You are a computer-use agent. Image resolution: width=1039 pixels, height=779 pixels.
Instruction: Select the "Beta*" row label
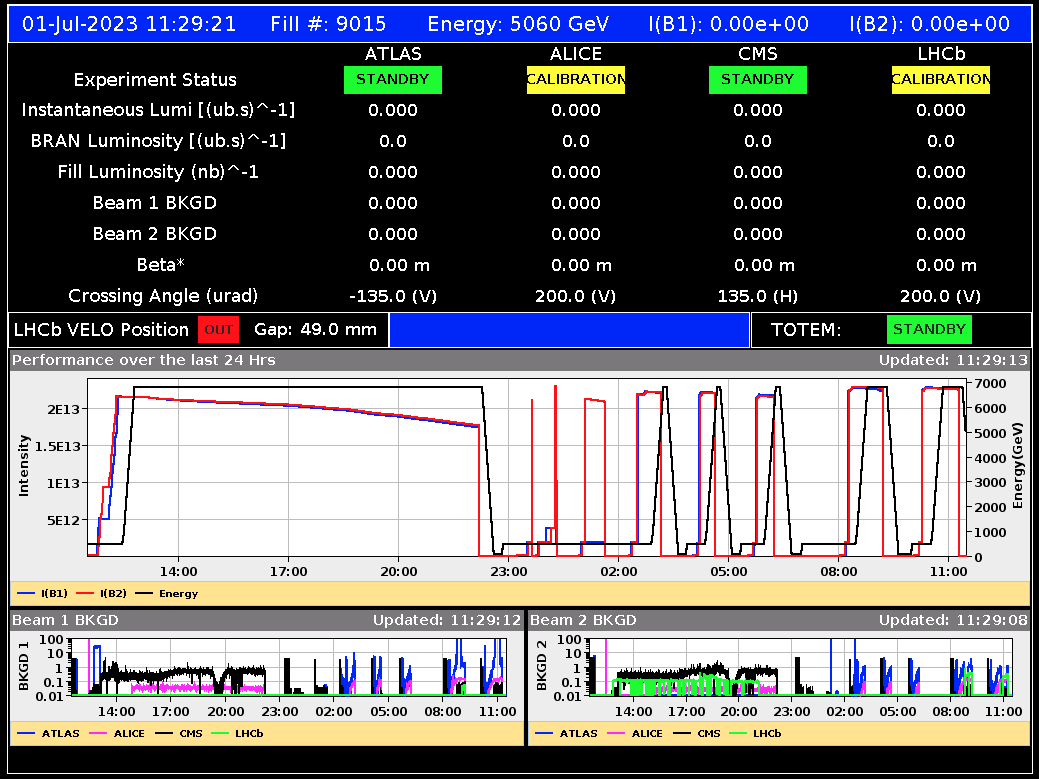[x=160, y=265]
